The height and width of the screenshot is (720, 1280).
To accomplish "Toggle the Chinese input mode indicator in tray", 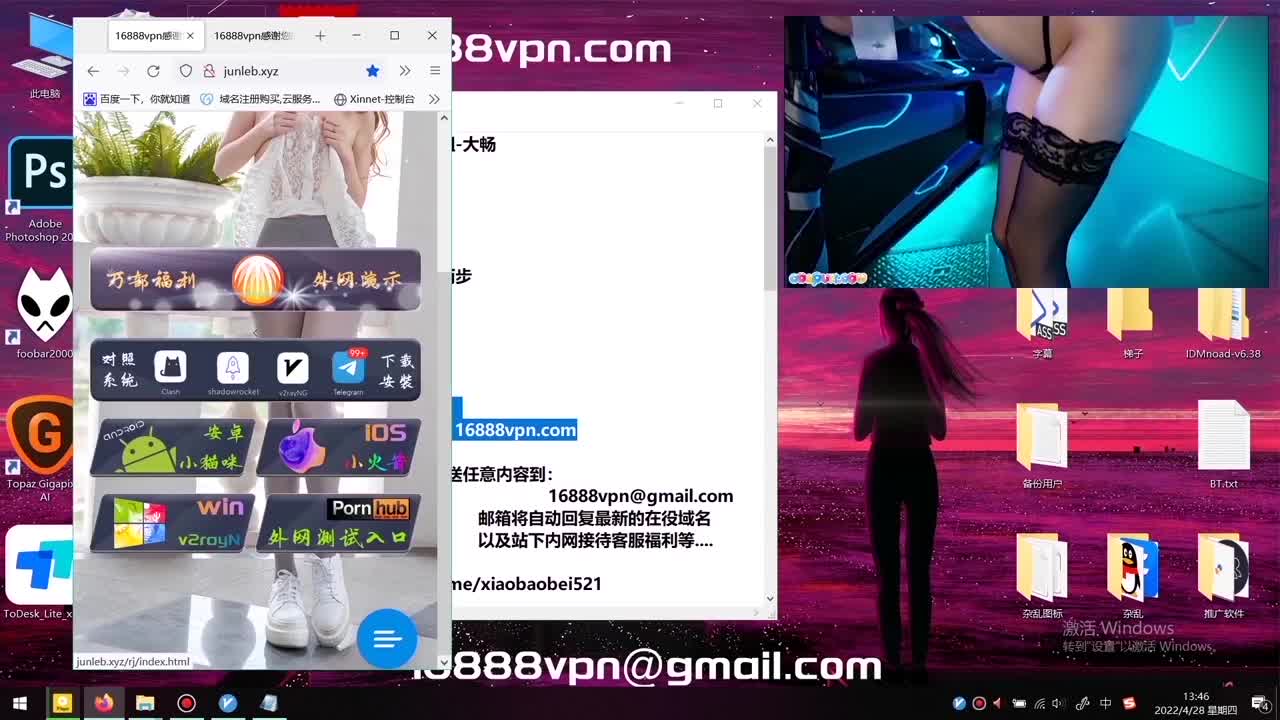I will click(x=1105, y=703).
